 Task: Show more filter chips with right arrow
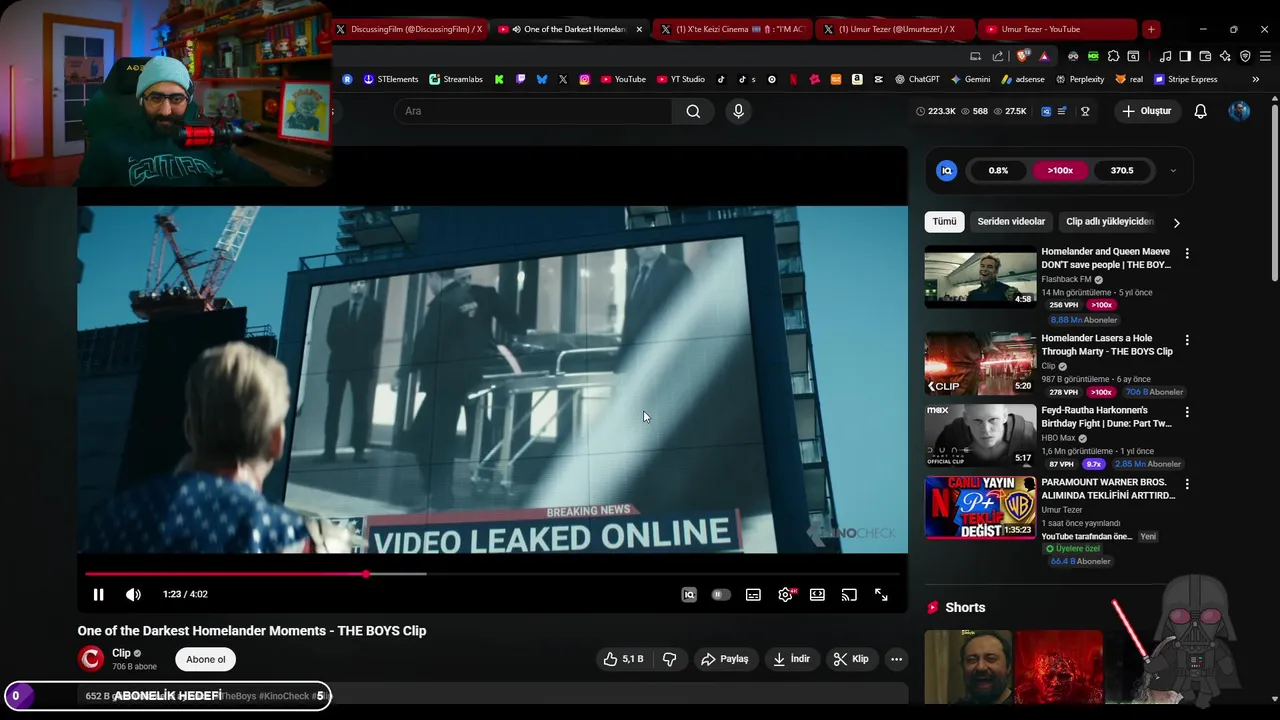(x=1176, y=222)
